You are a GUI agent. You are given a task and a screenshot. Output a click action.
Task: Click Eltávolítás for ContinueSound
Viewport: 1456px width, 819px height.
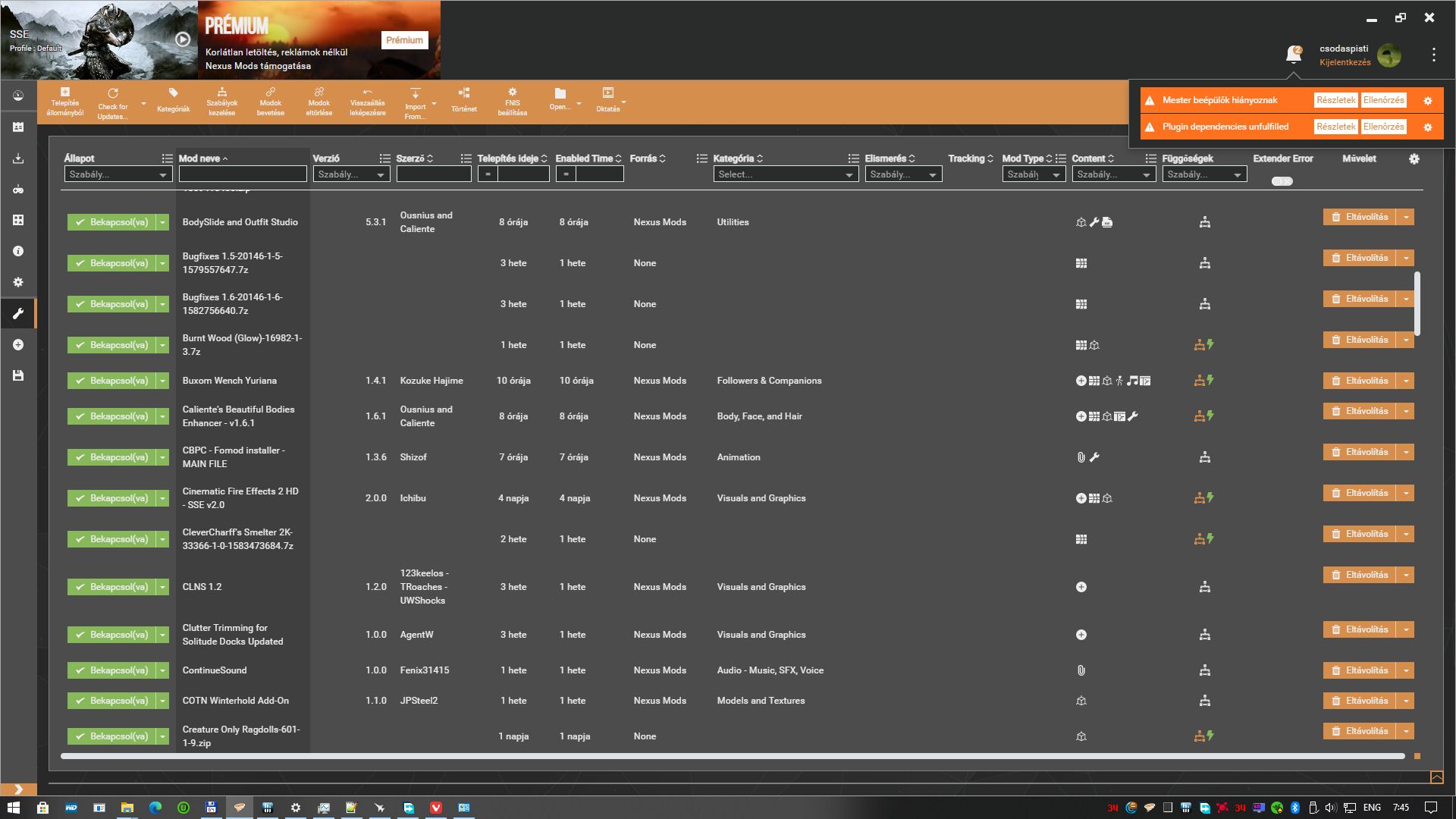pyautogui.click(x=1360, y=670)
